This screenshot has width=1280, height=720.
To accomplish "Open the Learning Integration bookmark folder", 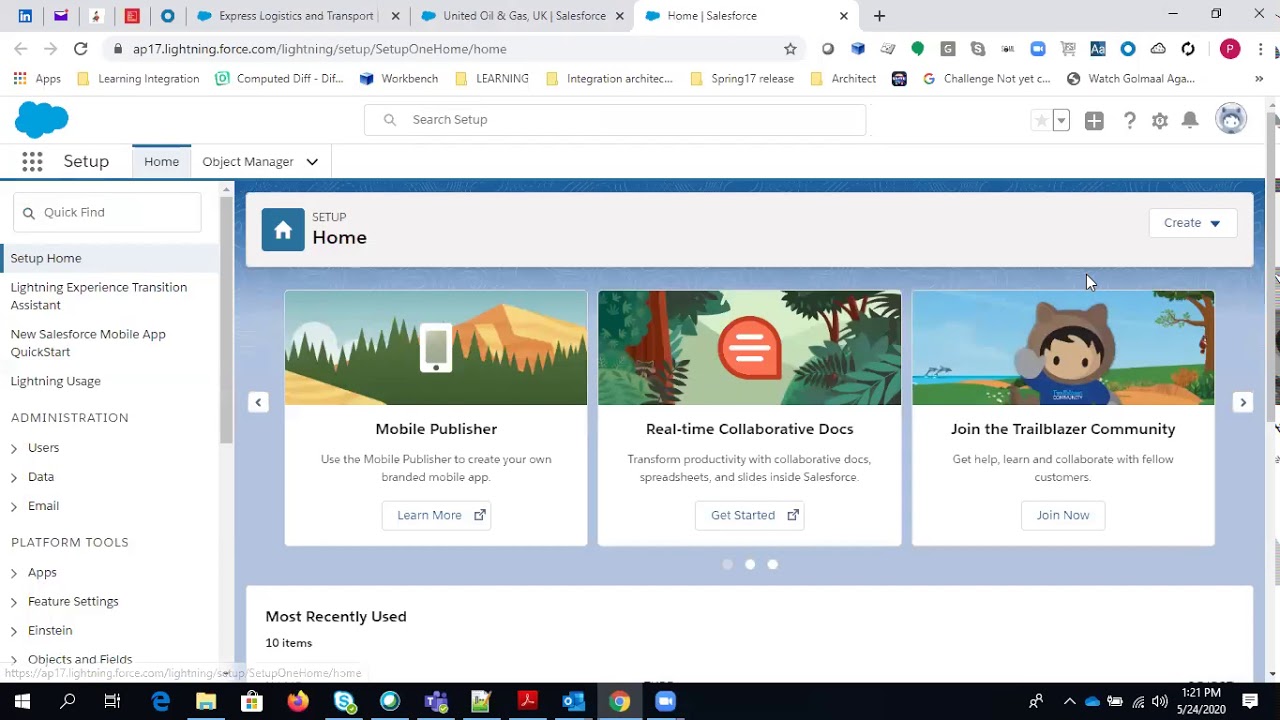I will [138, 79].
